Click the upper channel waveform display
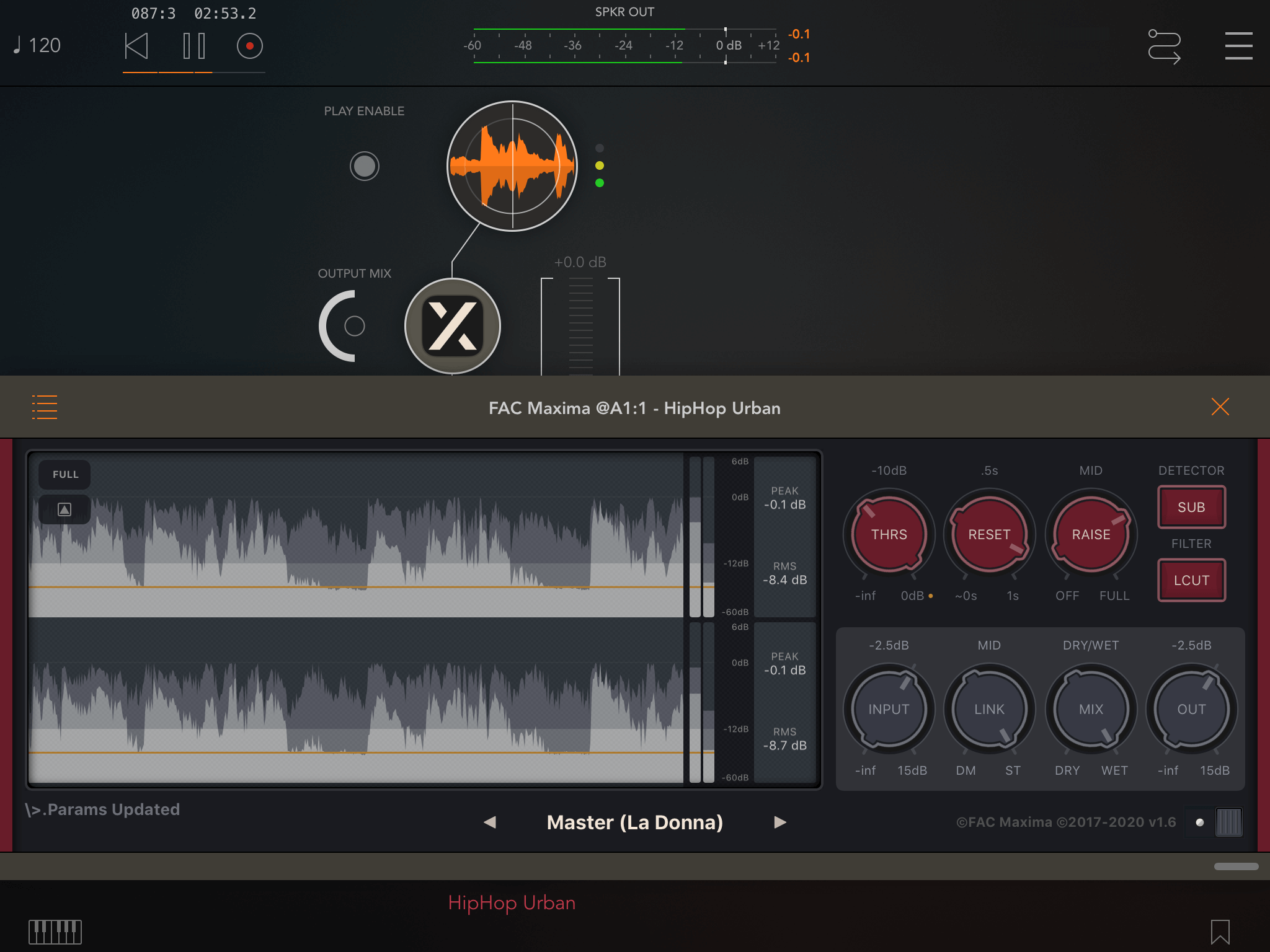Viewport: 1270px width, 952px height. point(356,535)
